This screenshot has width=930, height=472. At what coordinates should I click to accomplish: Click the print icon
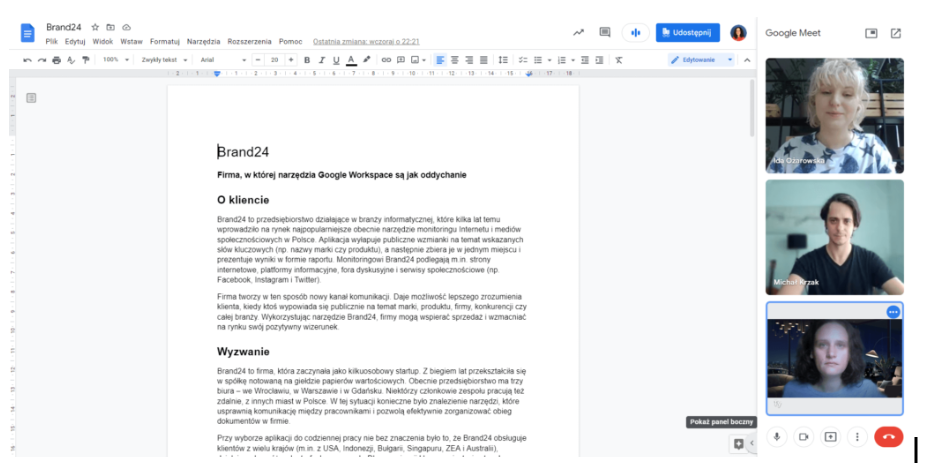coord(56,60)
